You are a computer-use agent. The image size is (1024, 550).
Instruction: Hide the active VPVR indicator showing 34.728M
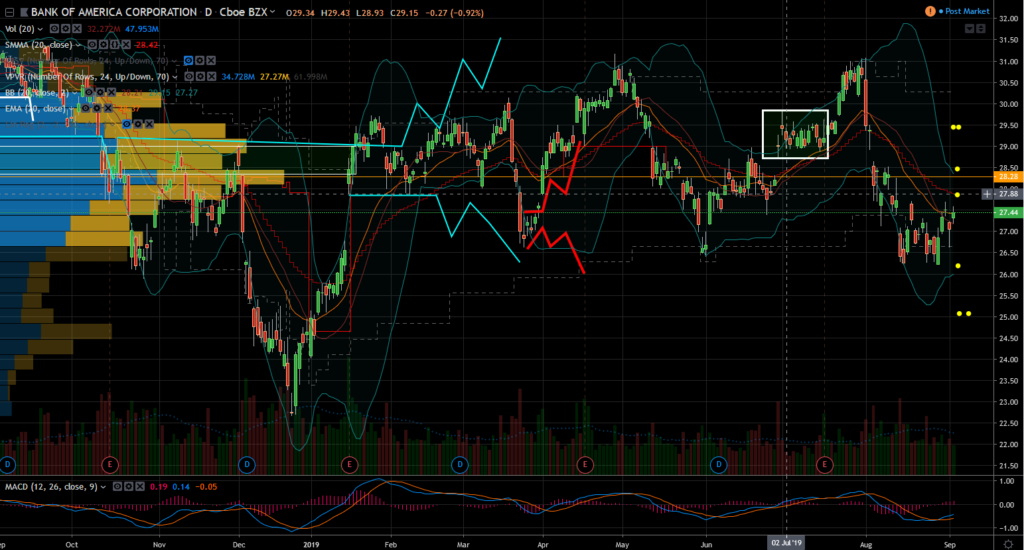[189, 76]
